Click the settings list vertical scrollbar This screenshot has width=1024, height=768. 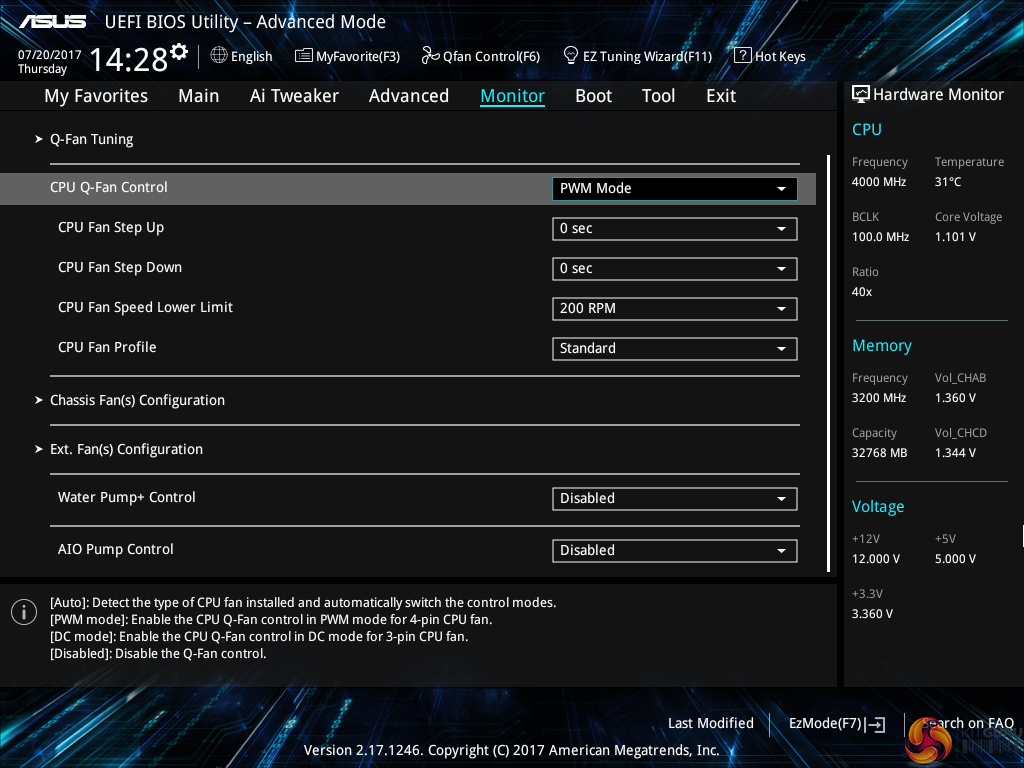829,363
